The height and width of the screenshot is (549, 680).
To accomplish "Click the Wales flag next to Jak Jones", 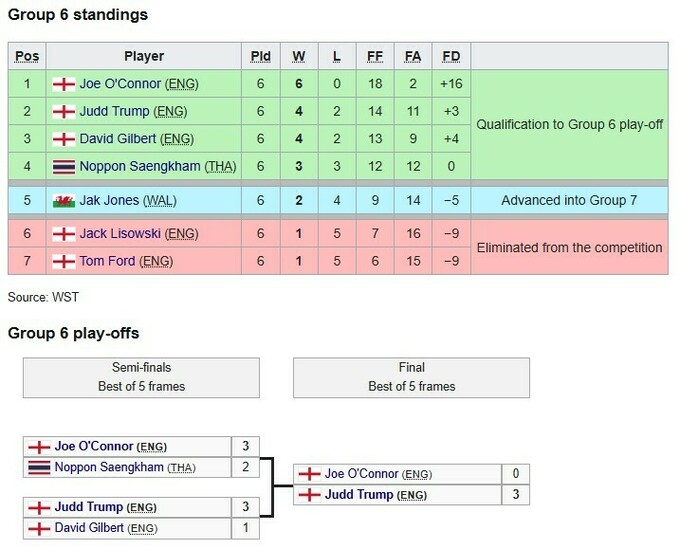I will pos(65,201).
